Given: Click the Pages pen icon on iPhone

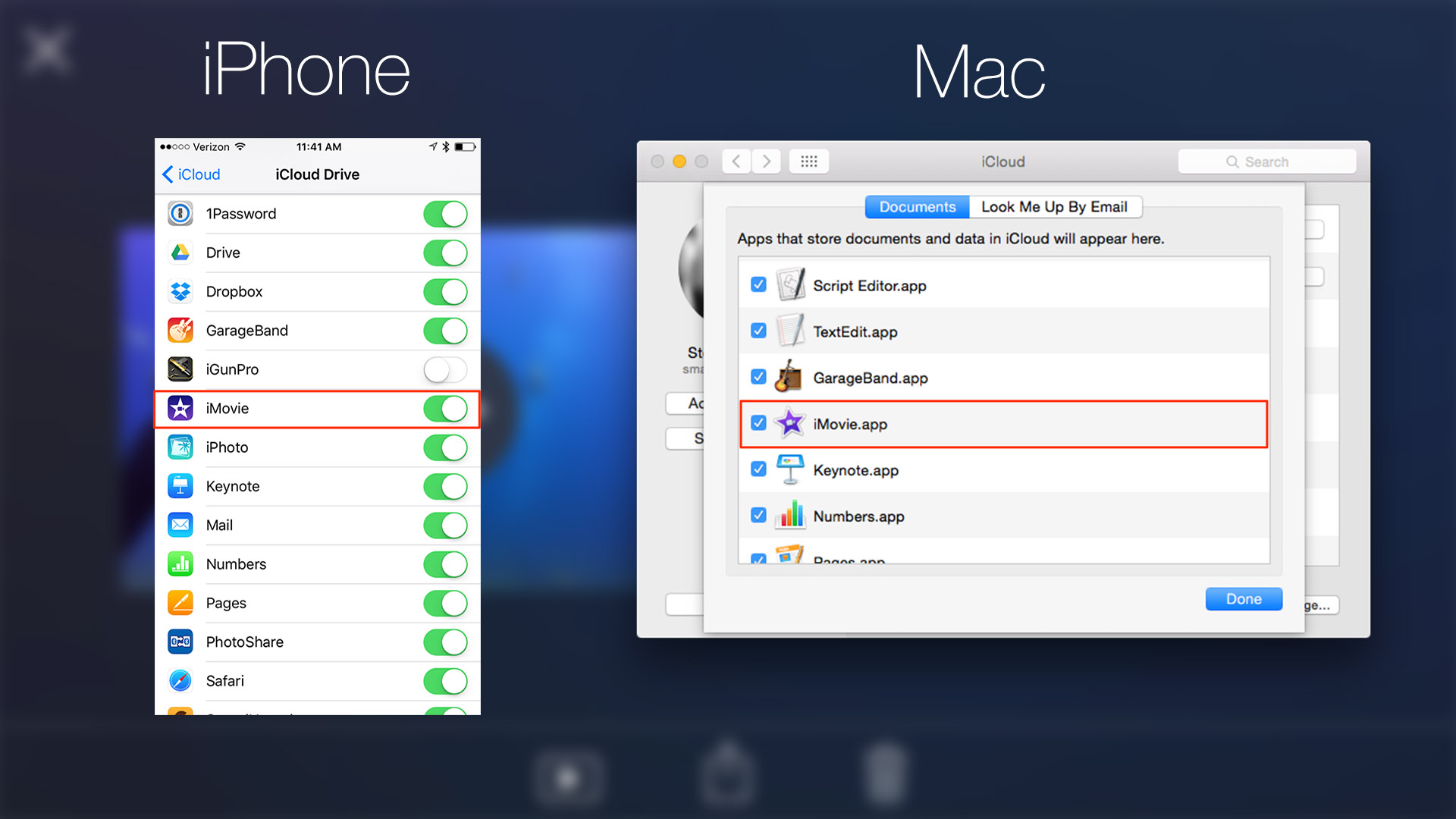Looking at the screenshot, I should pos(180,603).
